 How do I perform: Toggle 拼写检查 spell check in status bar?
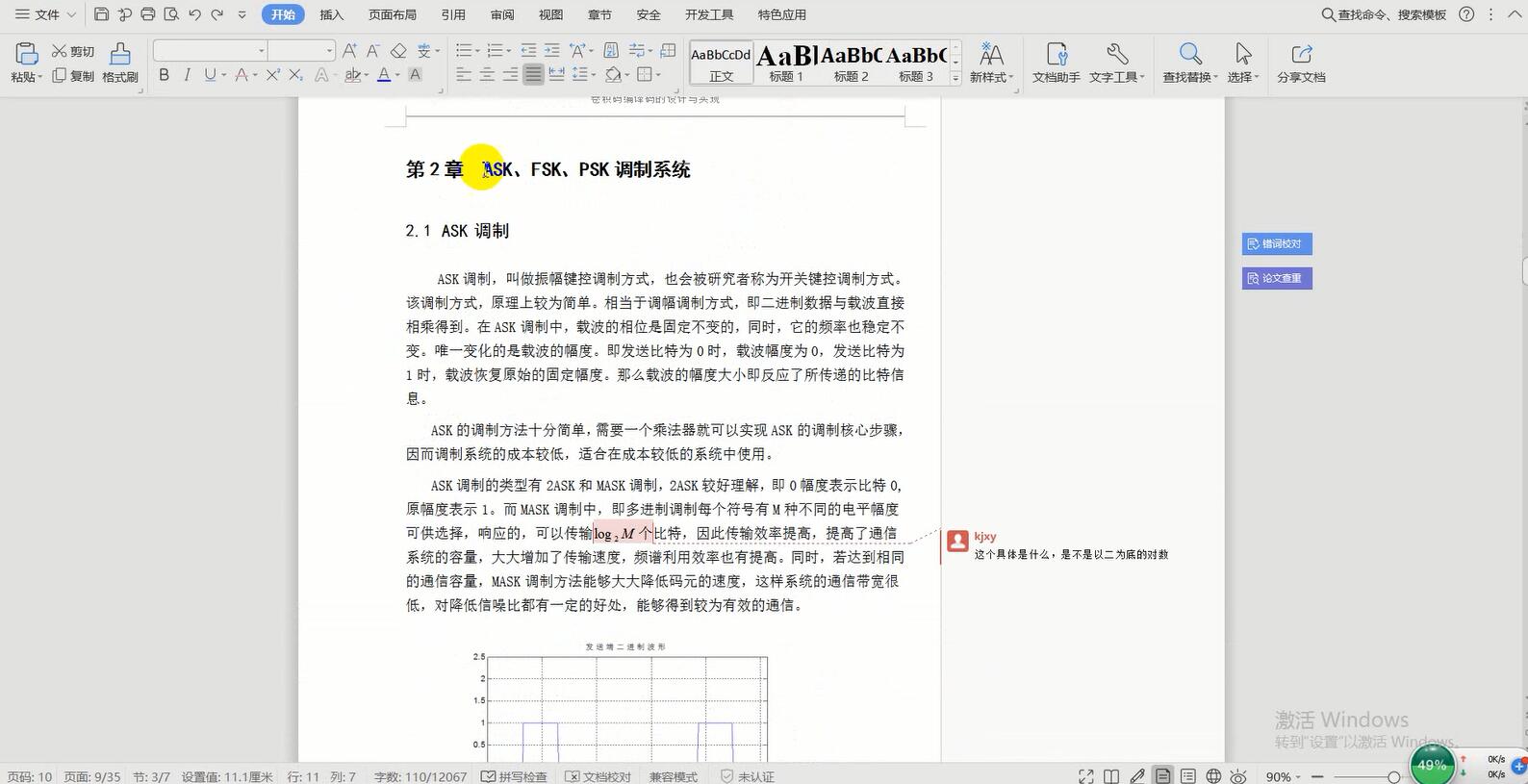pyautogui.click(x=515, y=776)
